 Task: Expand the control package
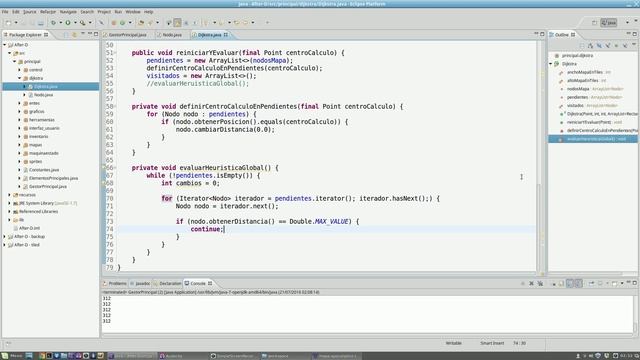[x=20, y=70]
